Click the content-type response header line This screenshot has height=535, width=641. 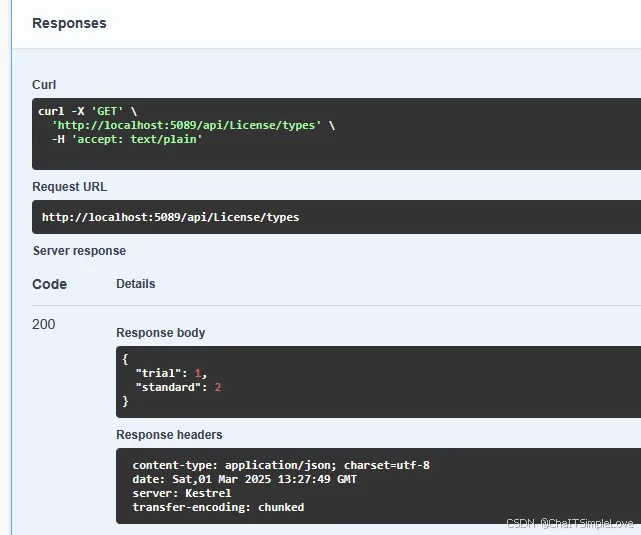(280, 465)
